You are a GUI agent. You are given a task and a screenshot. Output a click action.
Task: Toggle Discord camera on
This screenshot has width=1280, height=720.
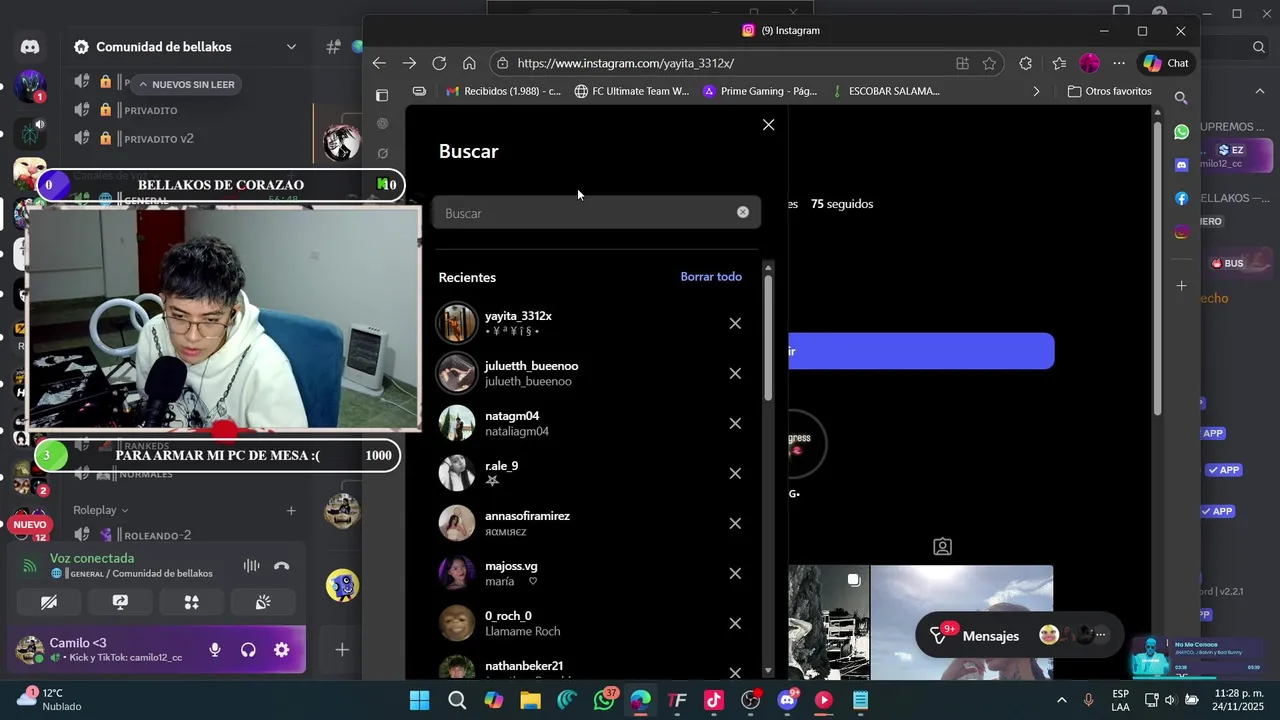(x=49, y=602)
